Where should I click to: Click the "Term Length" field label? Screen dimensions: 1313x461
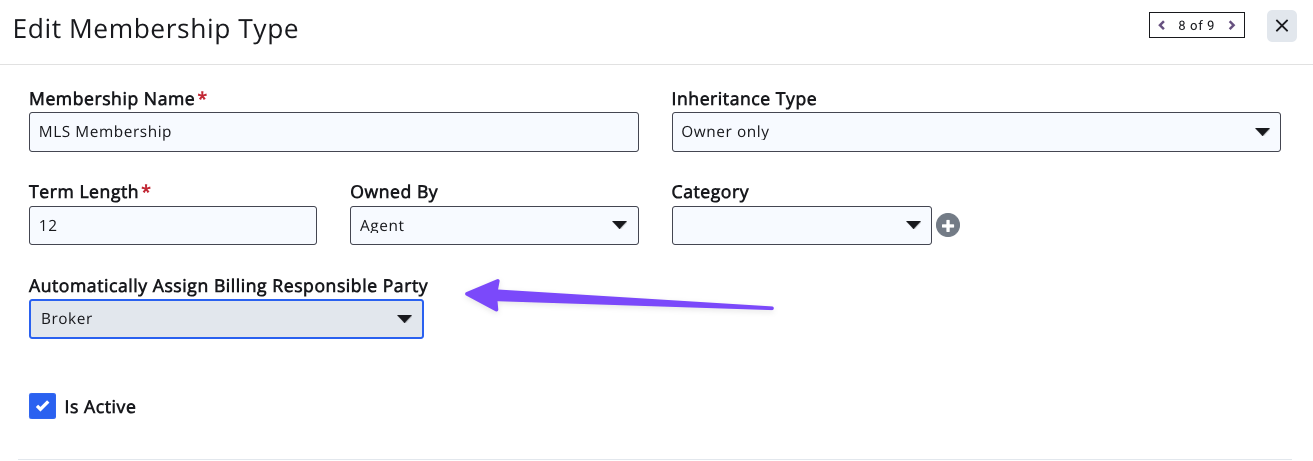tap(84, 192)
